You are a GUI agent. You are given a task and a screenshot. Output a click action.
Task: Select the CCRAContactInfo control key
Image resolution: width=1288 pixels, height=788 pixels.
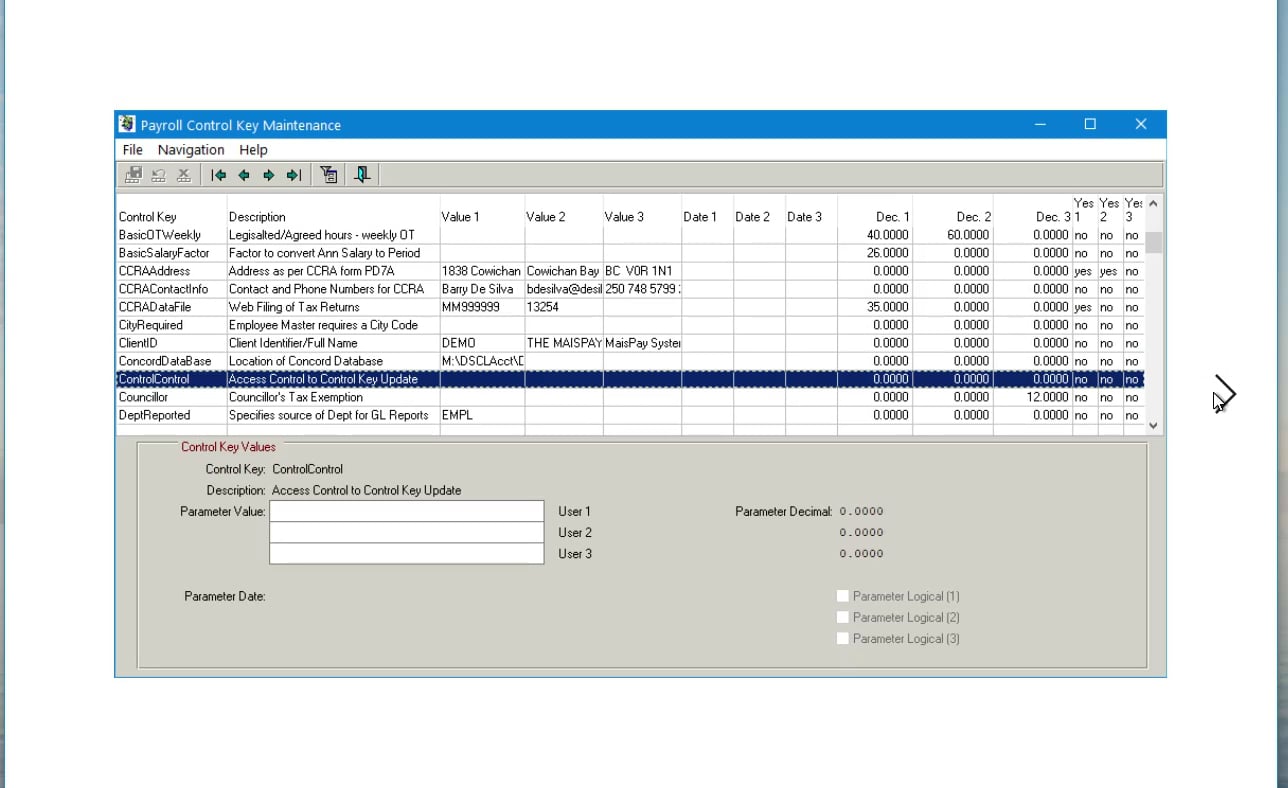(164, 289)
